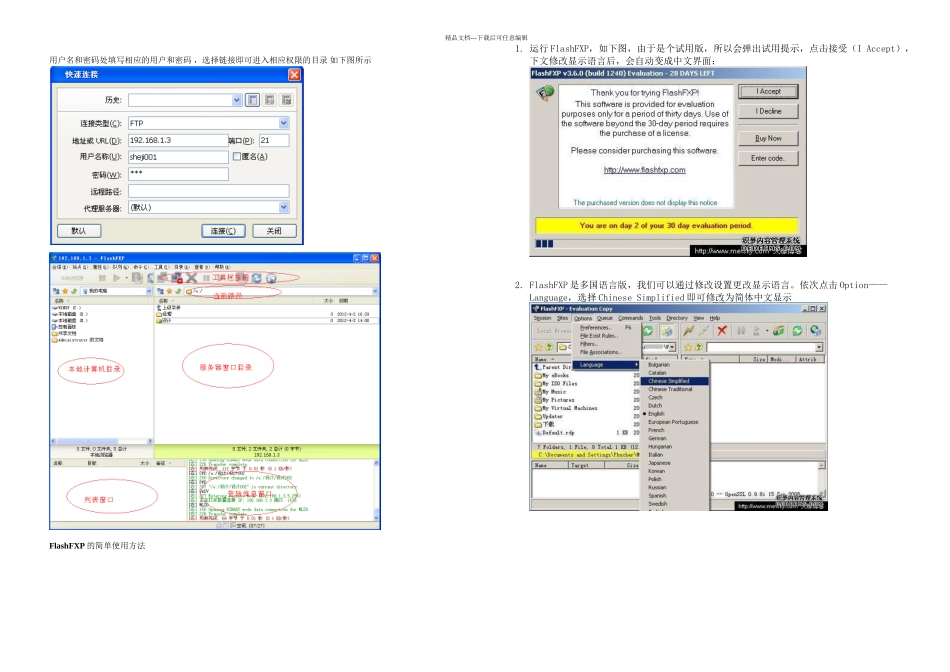Click the blue refresh icon in Chinese FlashFXP toolbar
The width and height of the screenshot is (950, 672).
(257, 278)
